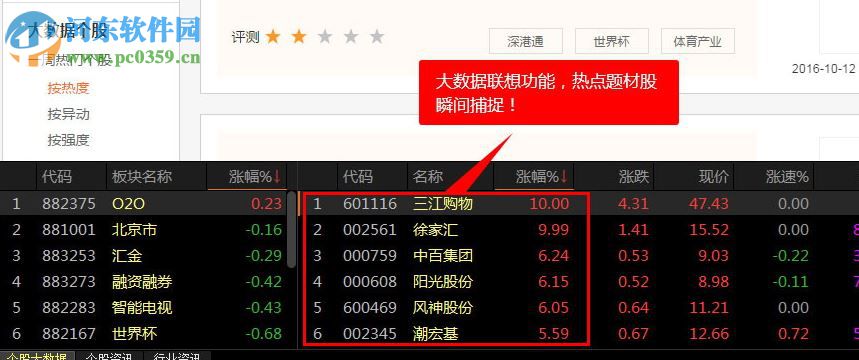
Task: Select 按异动 in the sidebar
Action: coord(68,114)
